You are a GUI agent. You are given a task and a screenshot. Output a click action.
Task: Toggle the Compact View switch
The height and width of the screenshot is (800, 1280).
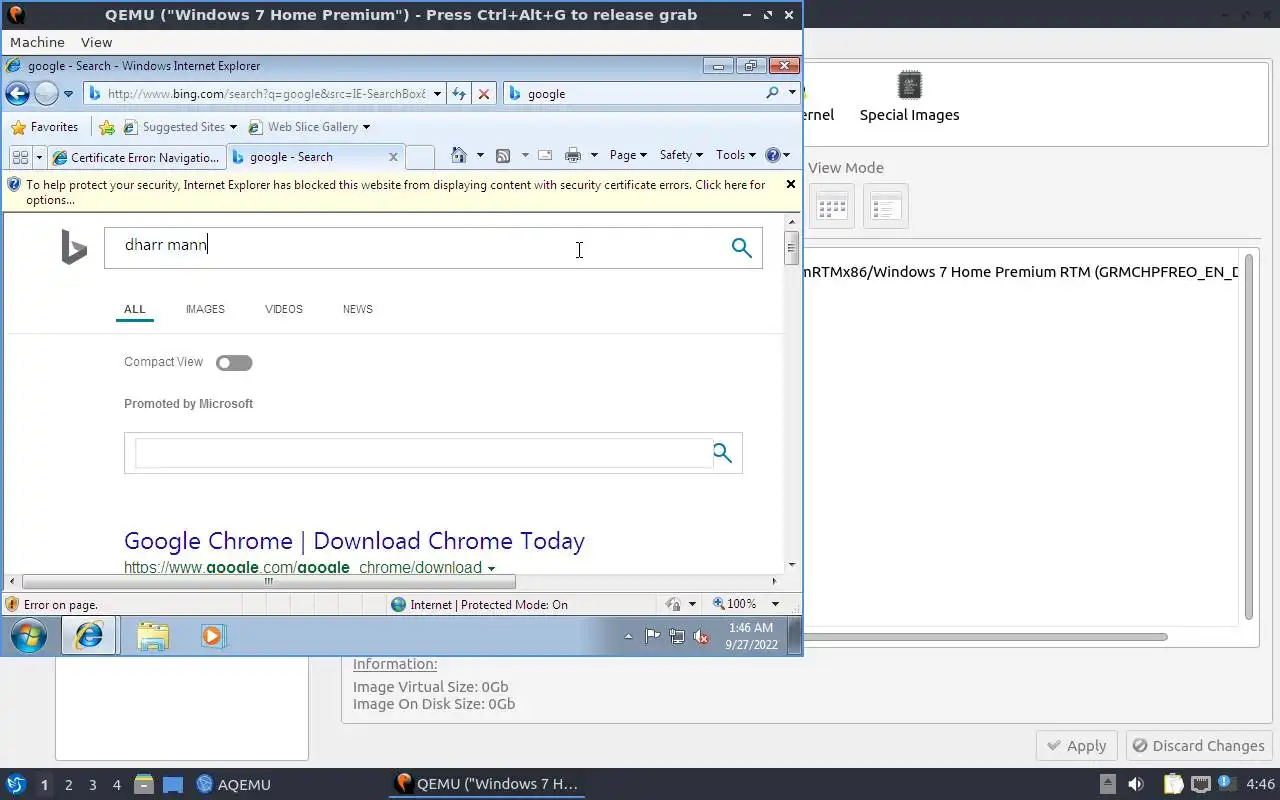(234, 363)
